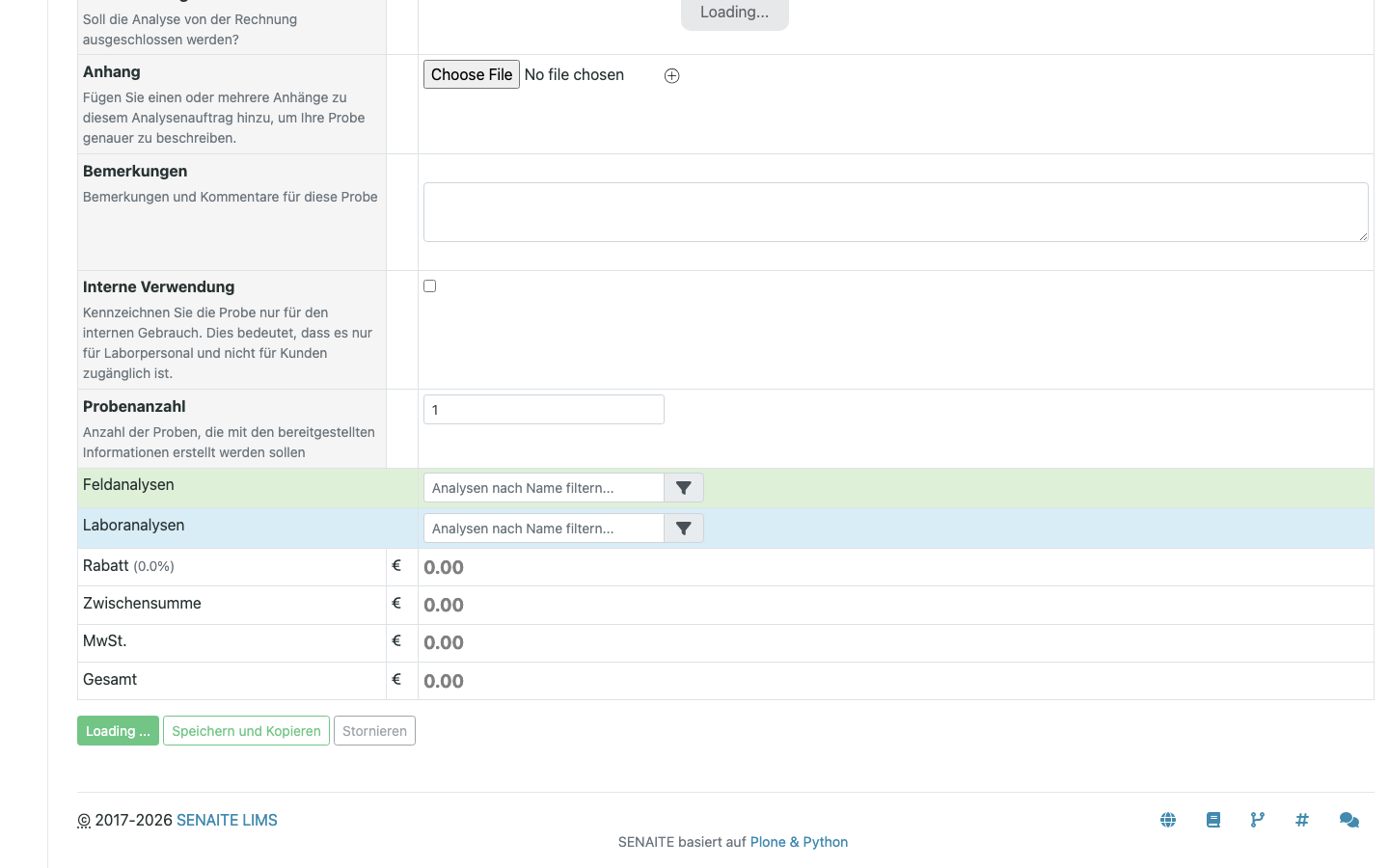This screenshot has width=1389, height=868.
Task: Focus the Laboranalysen name filter field
Action: click(x=543, y=528)
